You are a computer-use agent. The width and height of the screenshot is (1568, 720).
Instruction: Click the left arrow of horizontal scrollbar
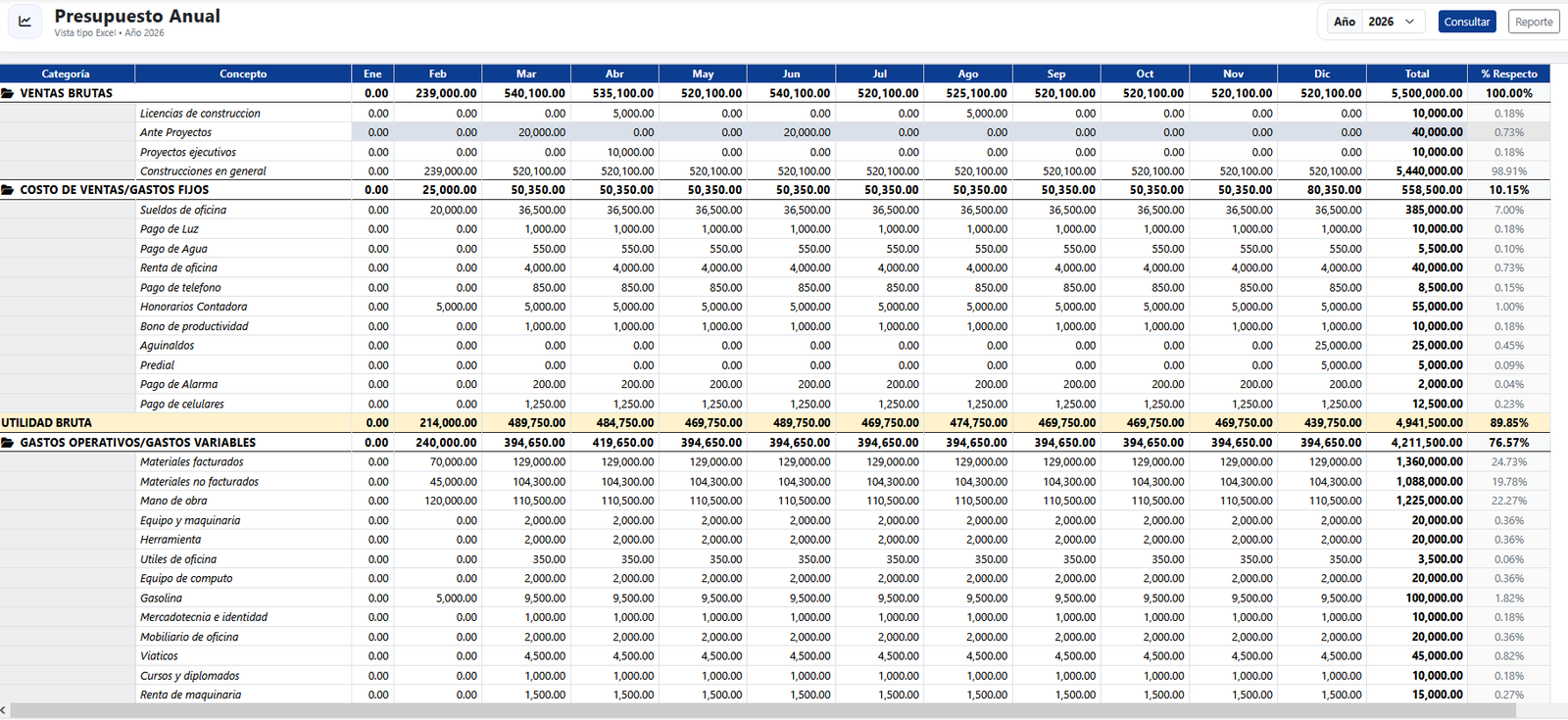pos(4,710)
